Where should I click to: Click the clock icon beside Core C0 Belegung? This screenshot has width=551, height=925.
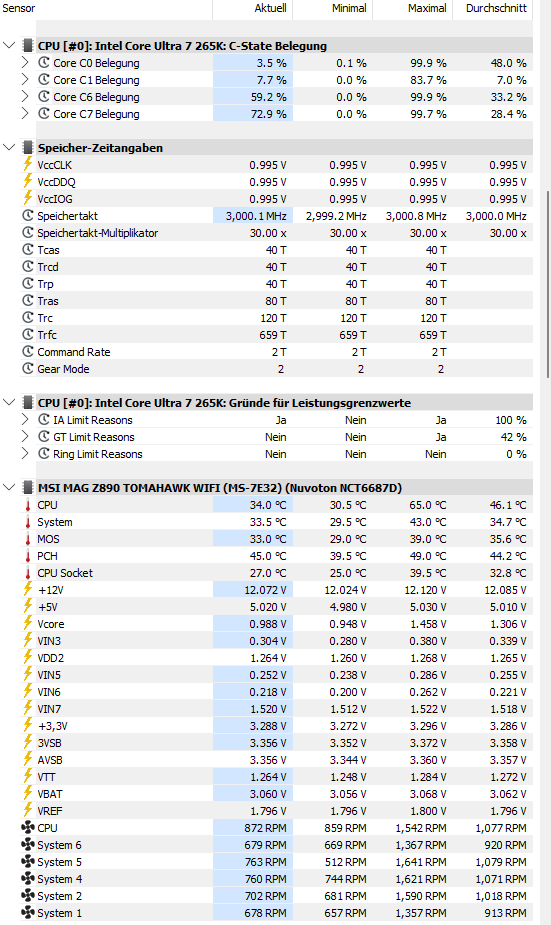pyautogui.click(x=44, y=63)
